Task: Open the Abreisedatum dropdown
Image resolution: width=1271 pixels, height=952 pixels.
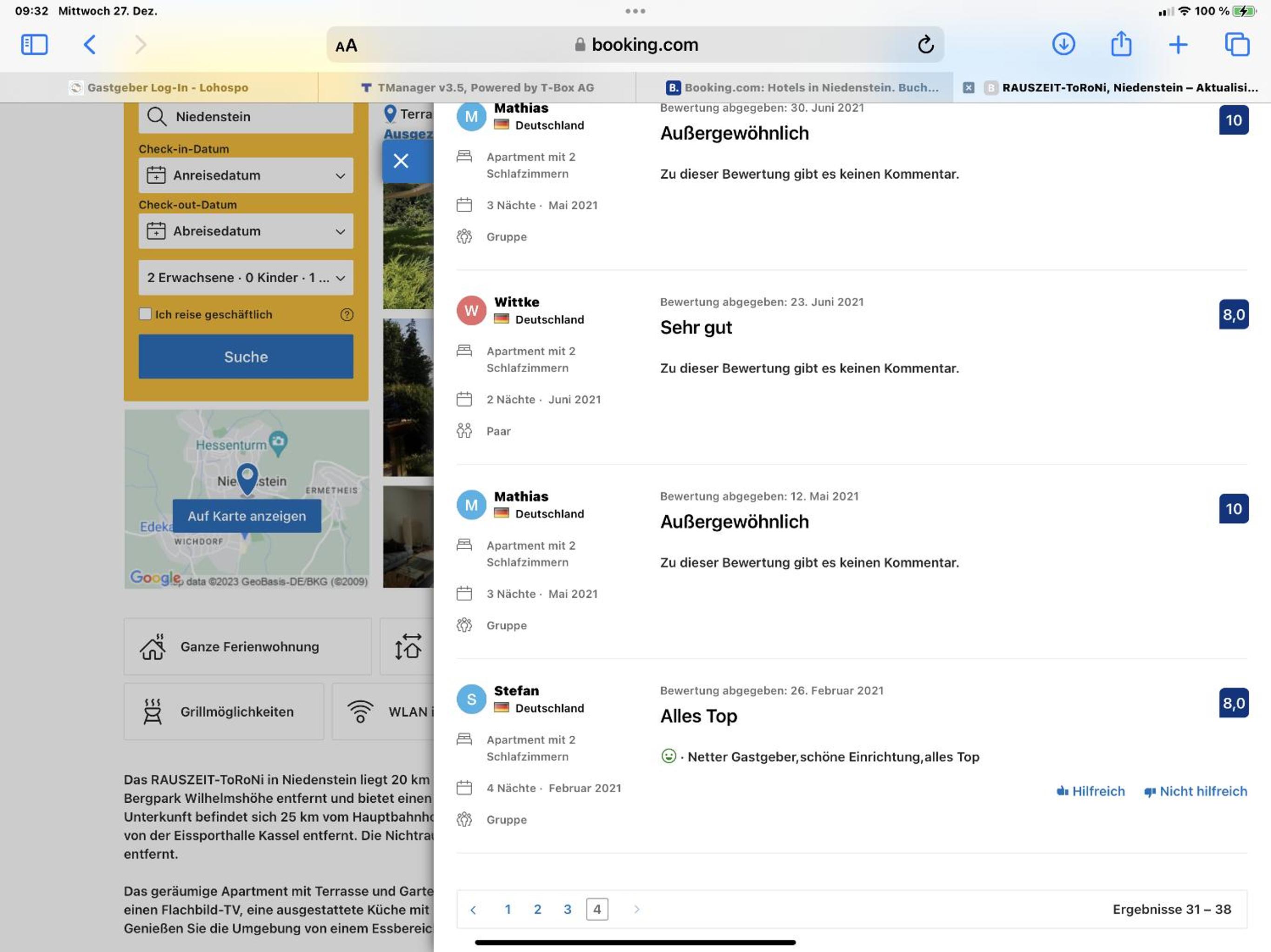Action: click(246, 231)
